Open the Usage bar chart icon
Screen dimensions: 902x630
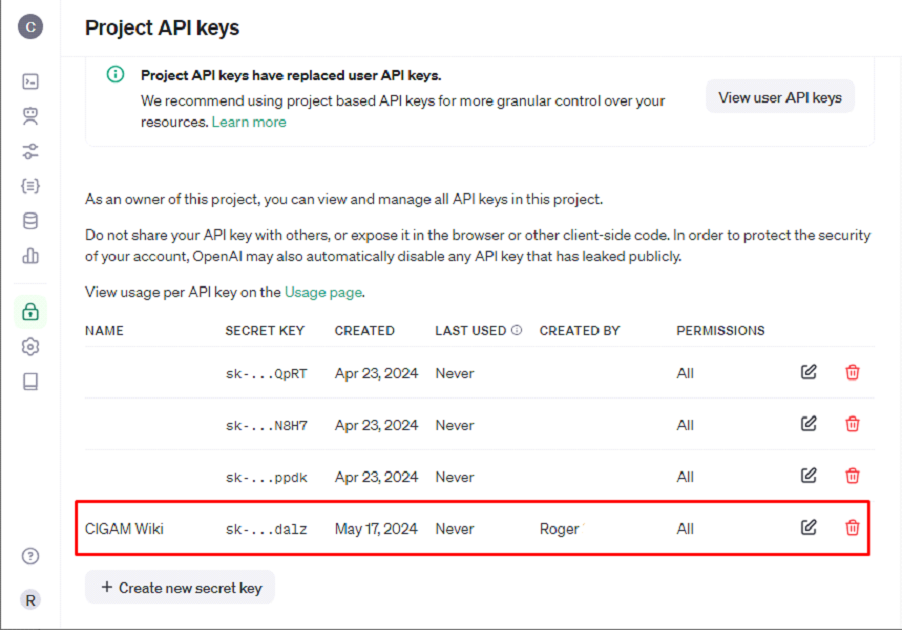[30, 256]
